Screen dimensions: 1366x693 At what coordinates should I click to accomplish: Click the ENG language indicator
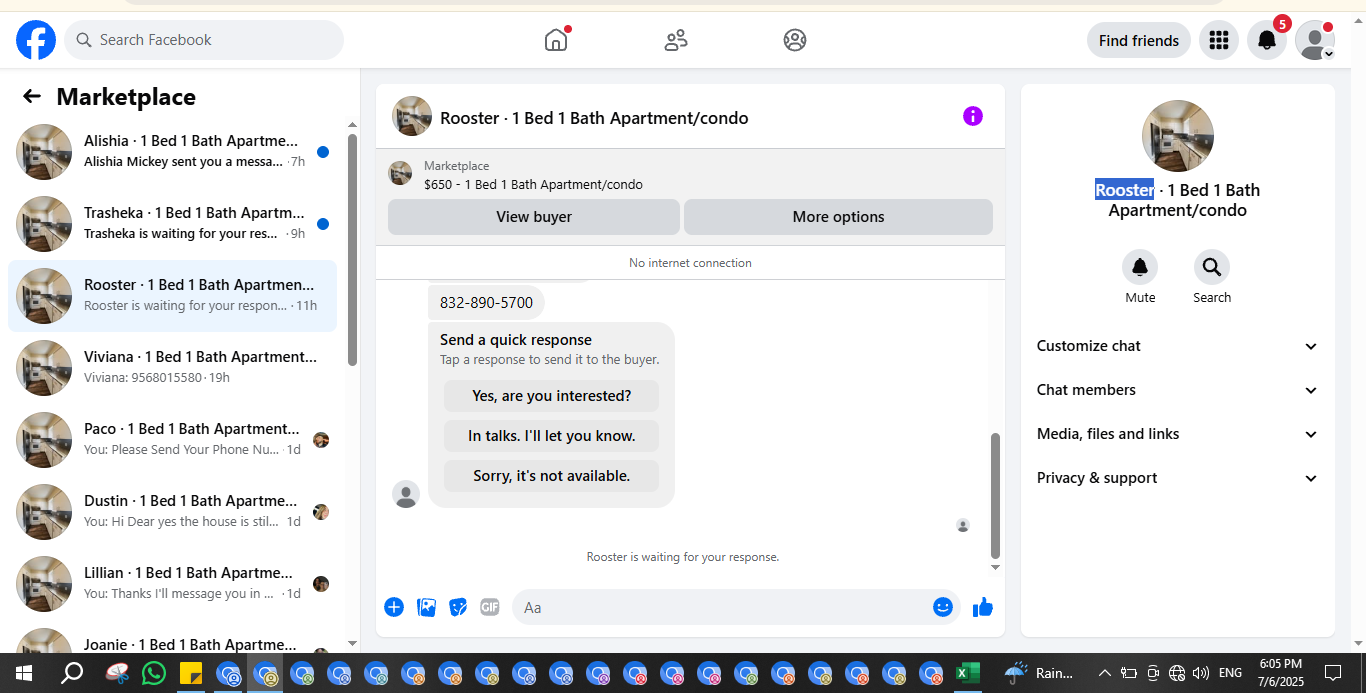(1230, 673)
